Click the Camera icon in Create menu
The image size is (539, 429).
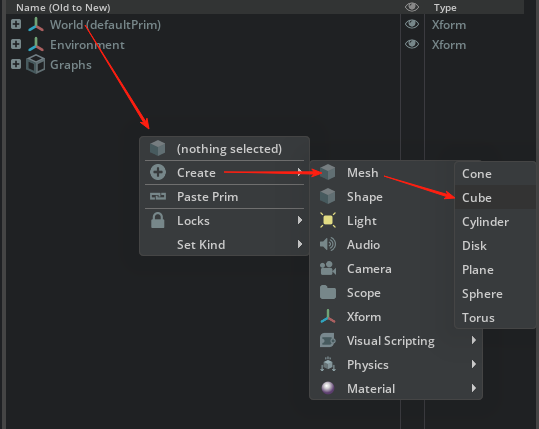[x=328, y=268]
